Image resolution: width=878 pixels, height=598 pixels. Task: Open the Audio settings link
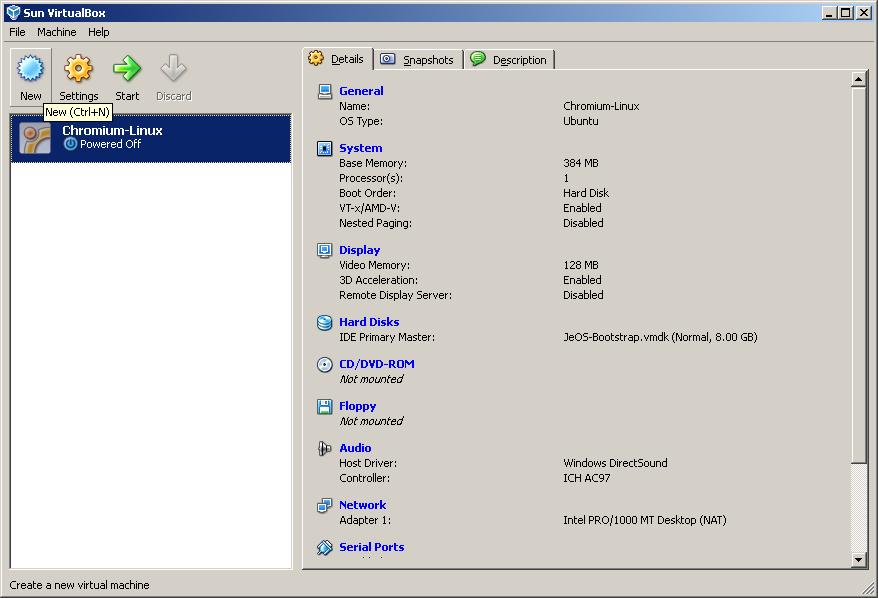pos(355,448)
